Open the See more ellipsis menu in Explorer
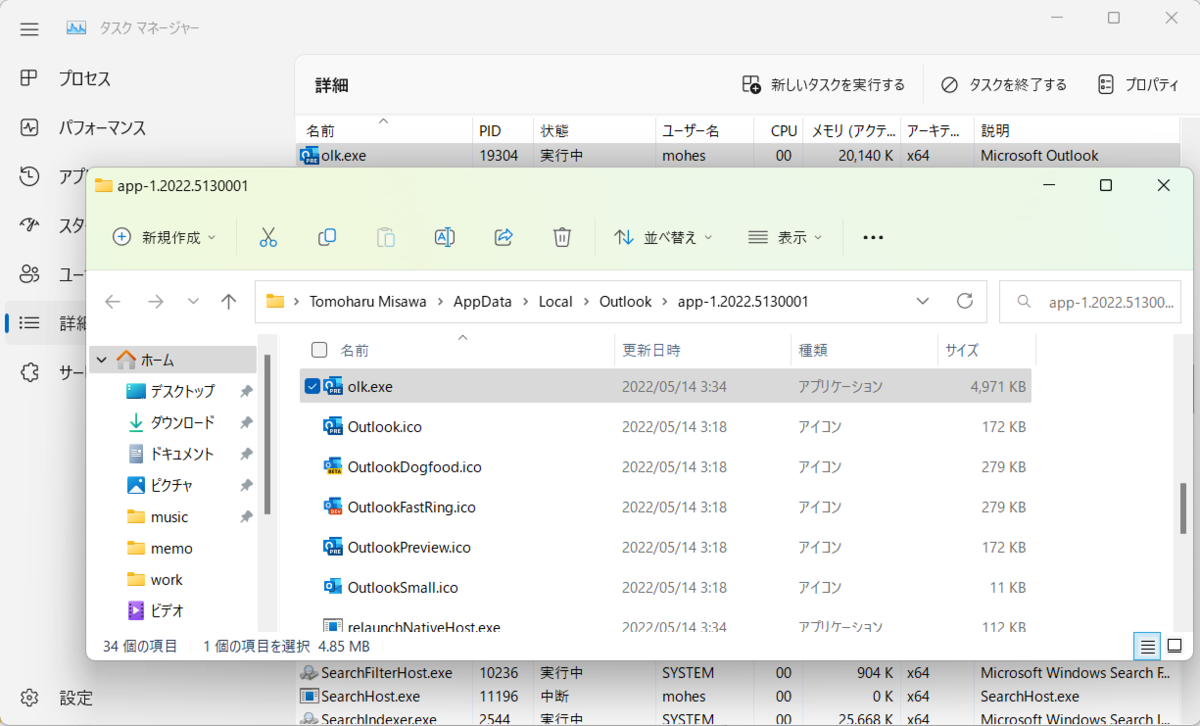The width and height of the screenshot is (1200, 726). click(x=873, y=237)
